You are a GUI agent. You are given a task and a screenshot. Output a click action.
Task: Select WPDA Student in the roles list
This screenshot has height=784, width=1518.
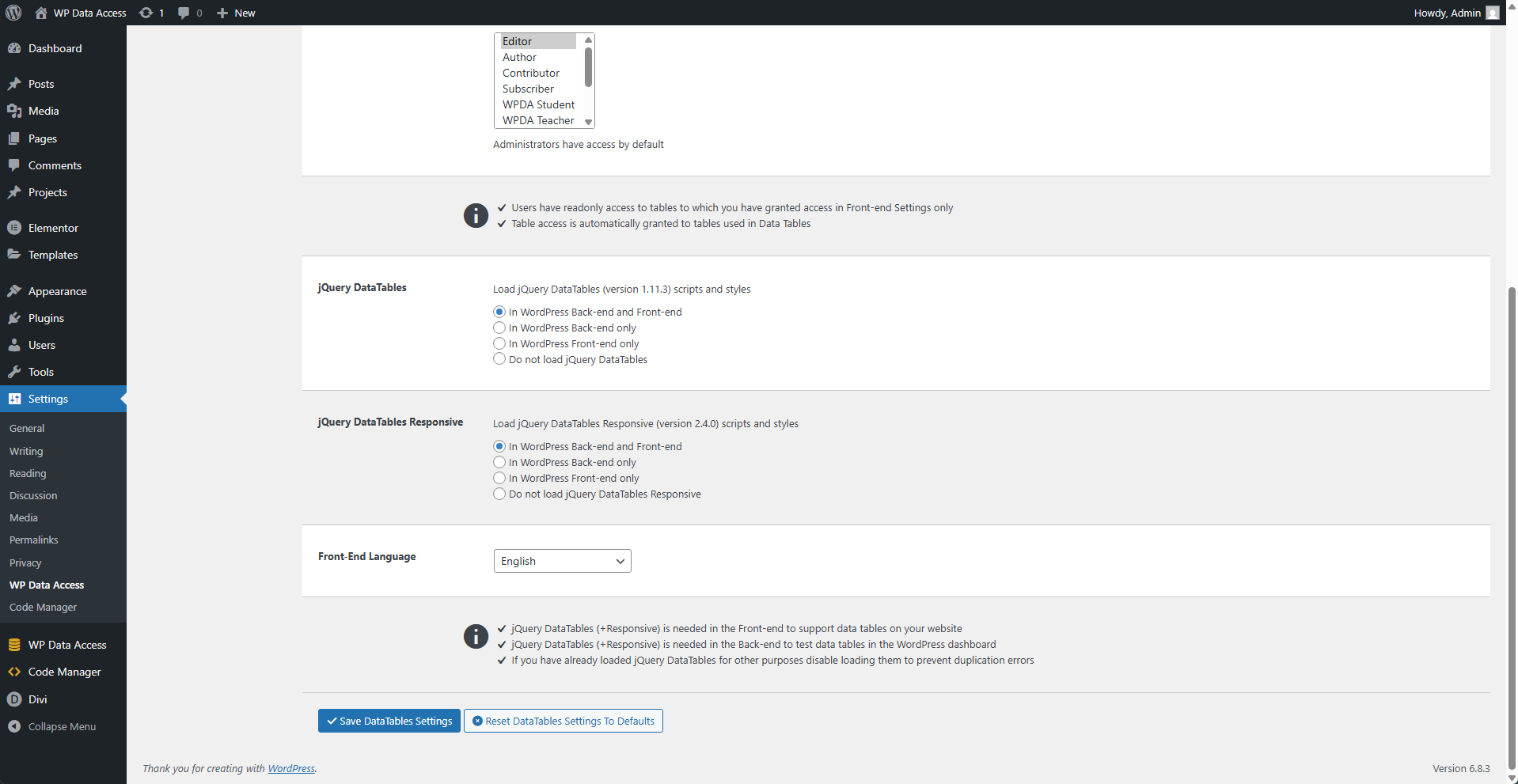(538, 104)
